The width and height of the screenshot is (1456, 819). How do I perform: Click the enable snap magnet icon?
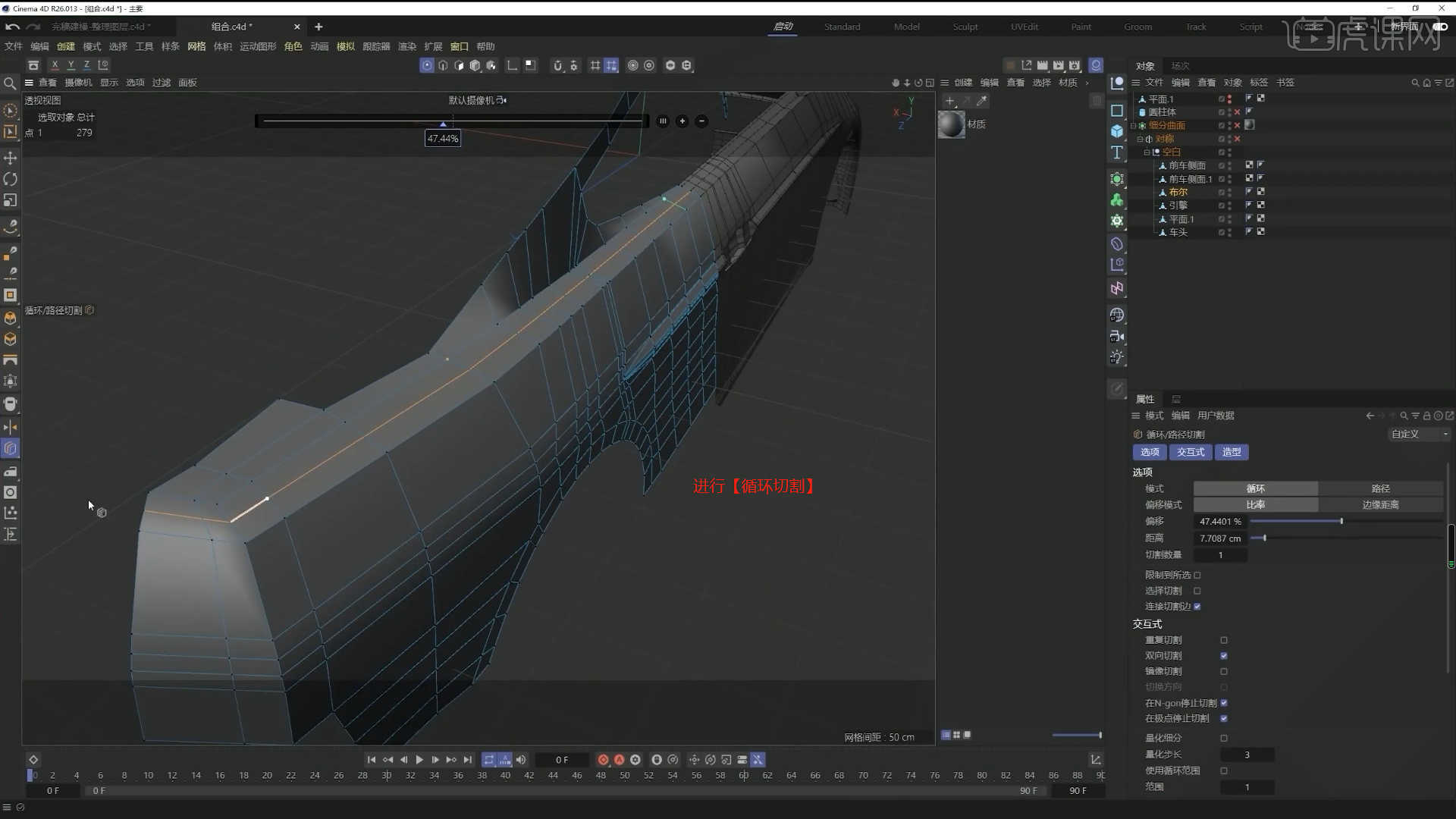coord(557,65)
